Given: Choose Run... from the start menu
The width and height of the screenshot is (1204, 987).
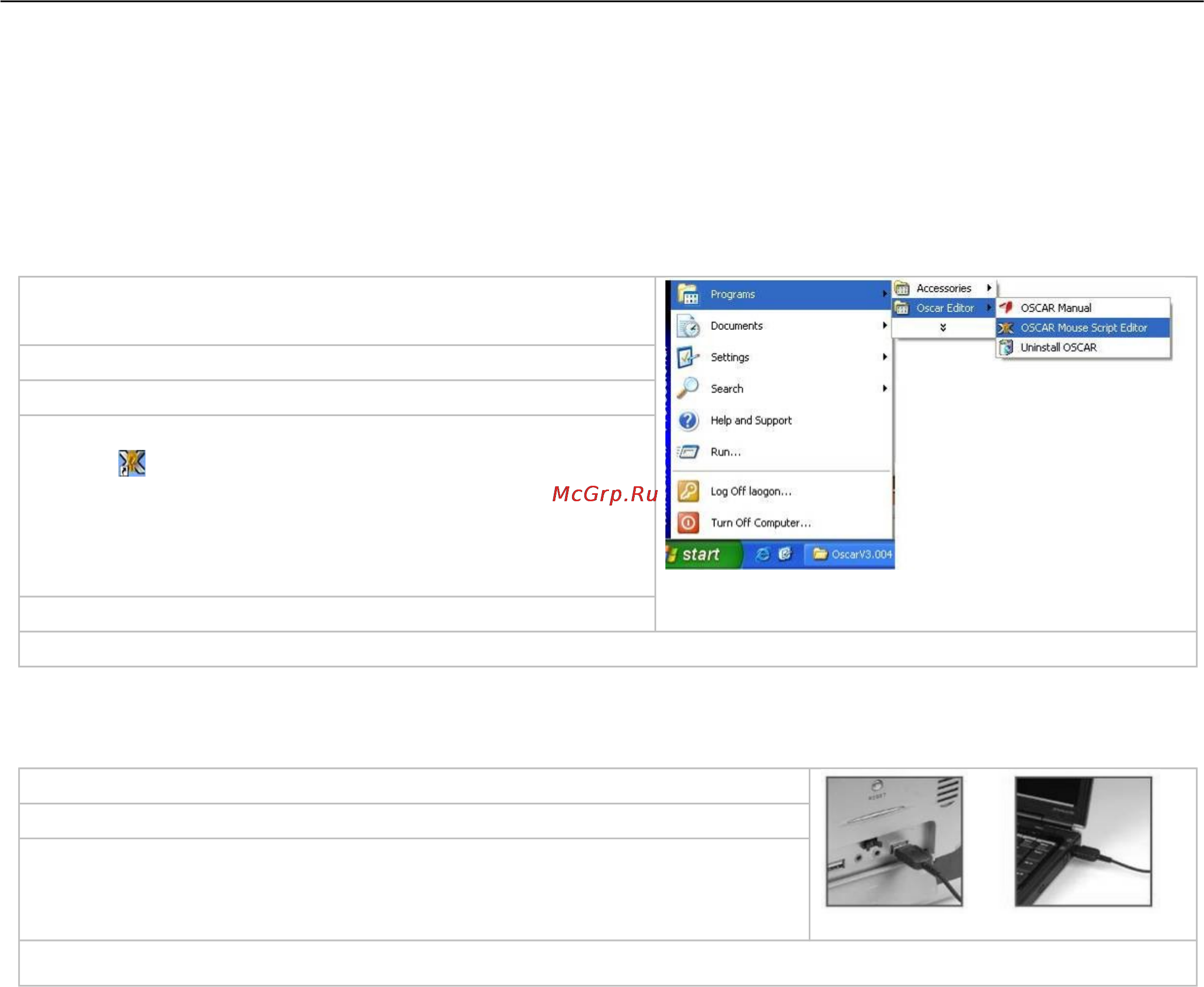Looking at the screenshot, I should pos(781,452).
